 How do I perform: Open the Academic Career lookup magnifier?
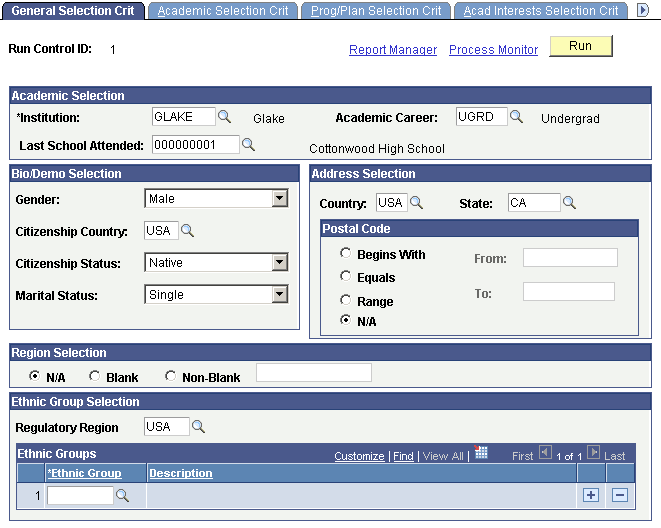[516, 117]
